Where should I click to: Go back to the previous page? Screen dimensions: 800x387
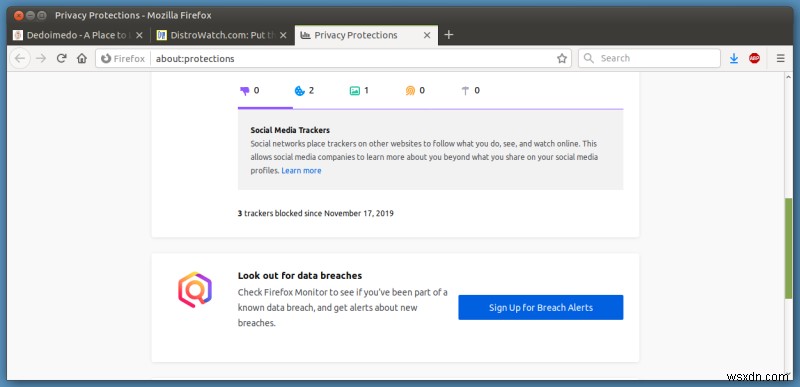coord(20,59)
